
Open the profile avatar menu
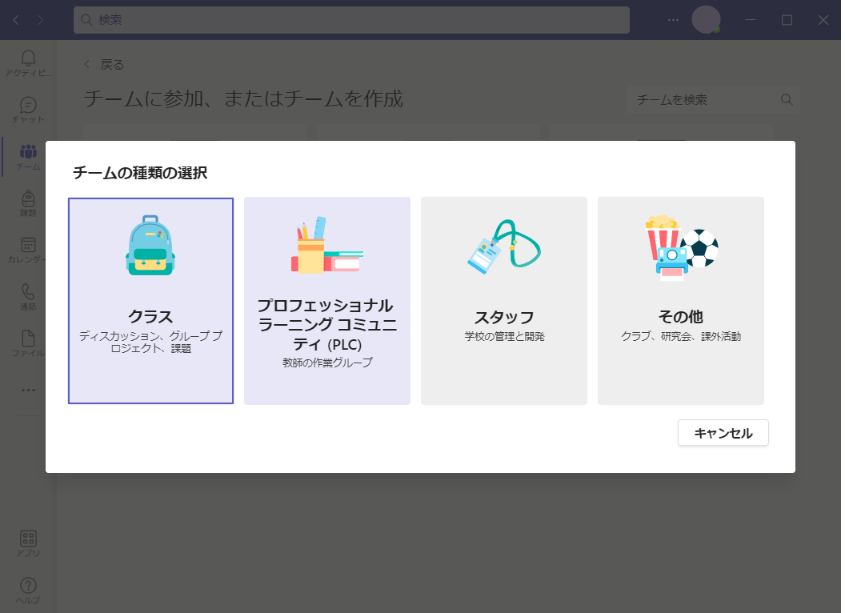point(706,20)
